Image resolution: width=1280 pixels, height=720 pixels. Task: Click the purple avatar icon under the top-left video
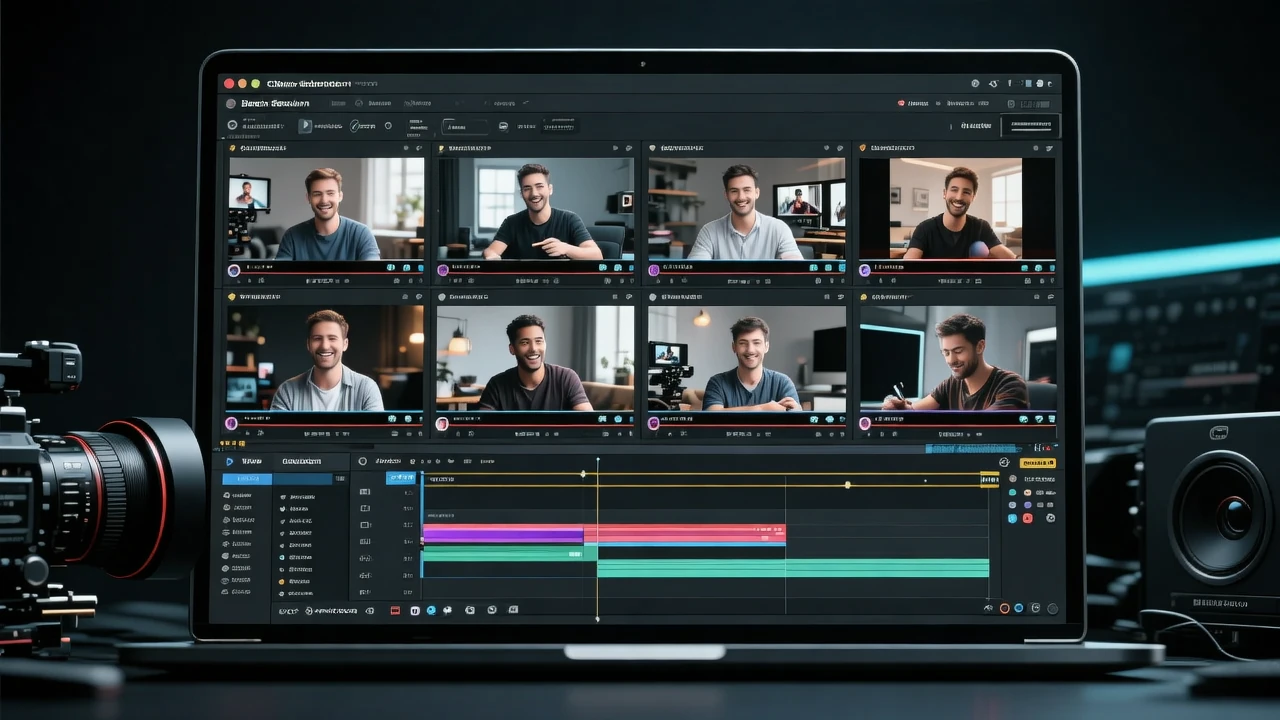click(x=234, y=270)
